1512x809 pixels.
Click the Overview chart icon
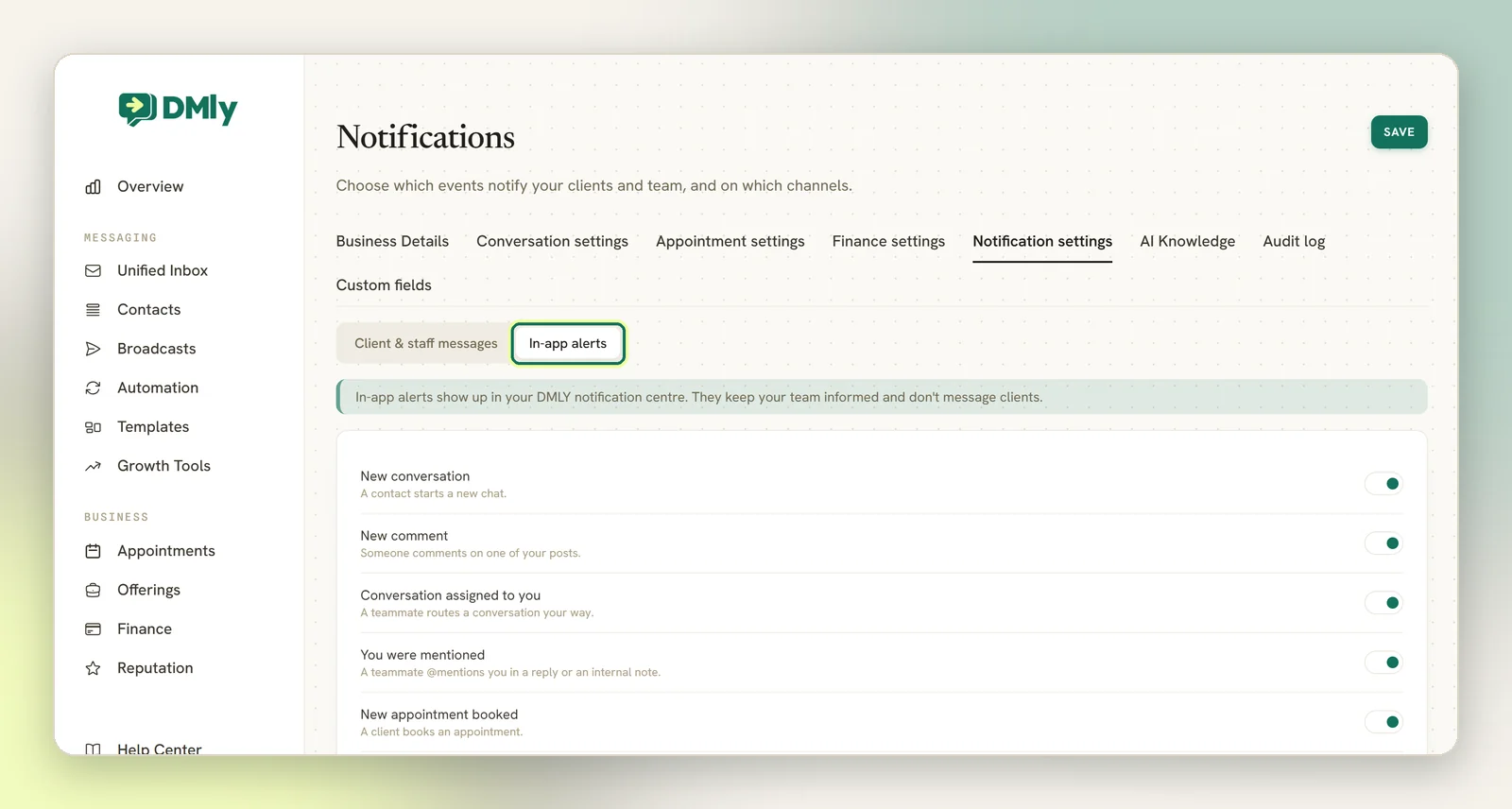click(93, 187)
